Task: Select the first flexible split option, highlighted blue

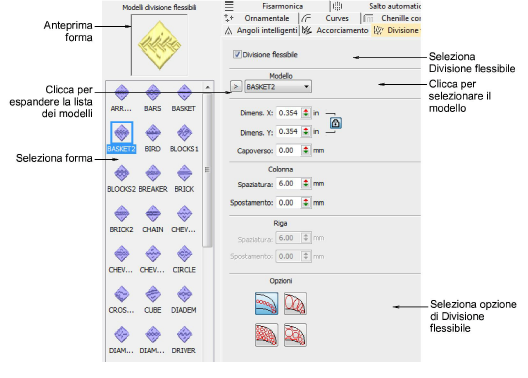Action: [266, 303]
